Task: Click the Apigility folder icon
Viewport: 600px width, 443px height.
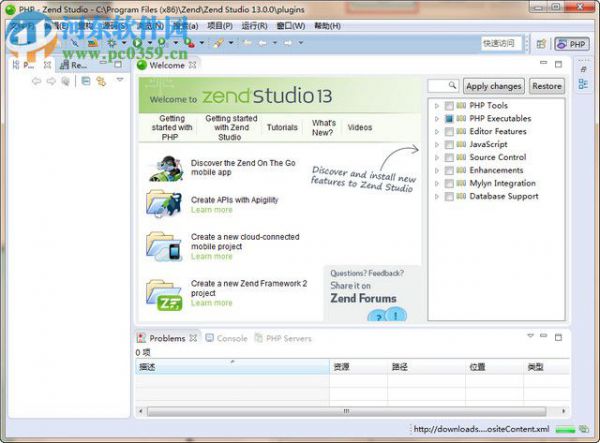Action: [163, 204]
